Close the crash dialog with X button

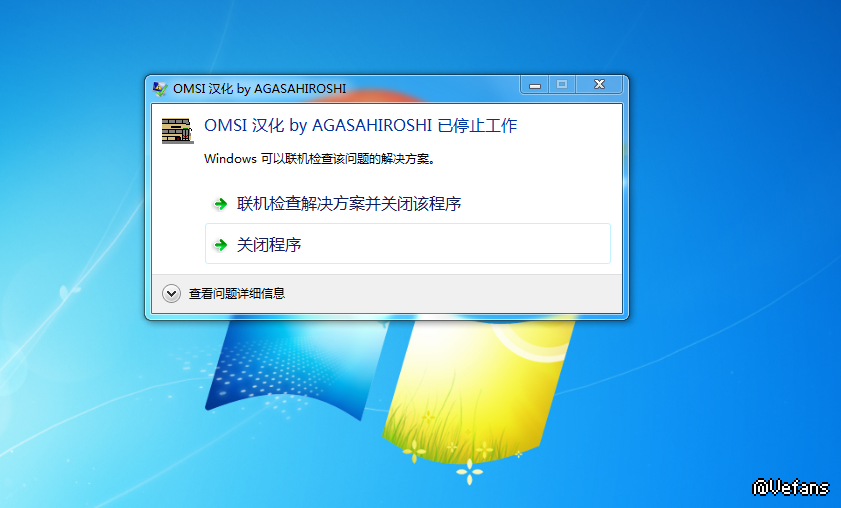tap(599, 84)
